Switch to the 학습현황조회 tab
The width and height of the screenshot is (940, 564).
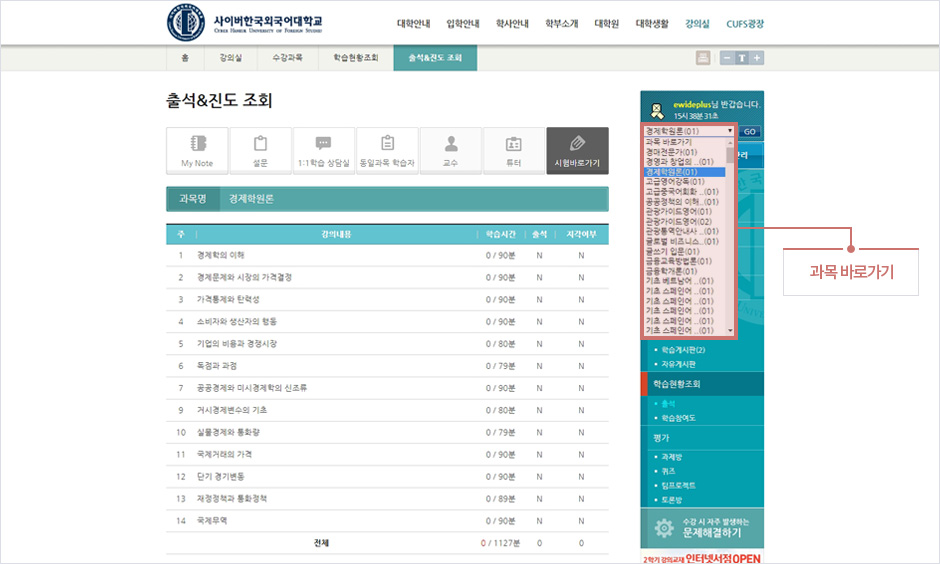(x=356, y=58)
